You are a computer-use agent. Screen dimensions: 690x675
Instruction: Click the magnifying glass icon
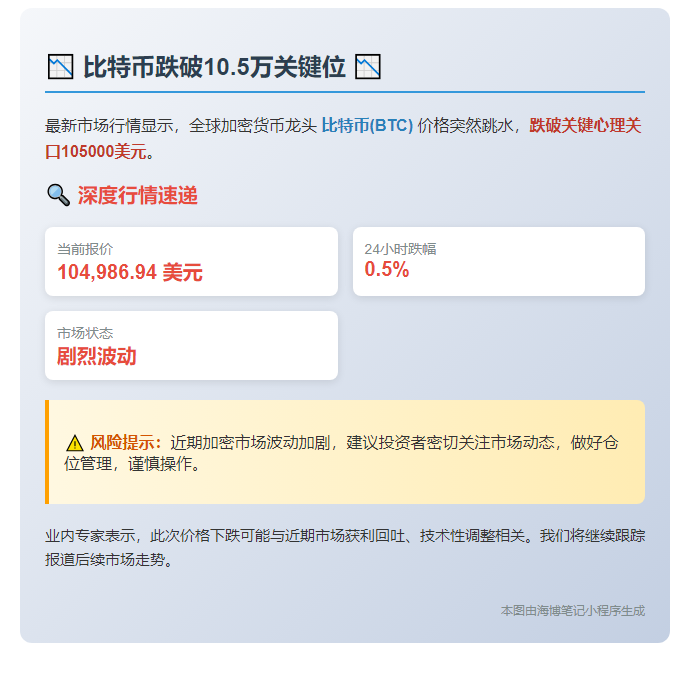click(59, 195)
